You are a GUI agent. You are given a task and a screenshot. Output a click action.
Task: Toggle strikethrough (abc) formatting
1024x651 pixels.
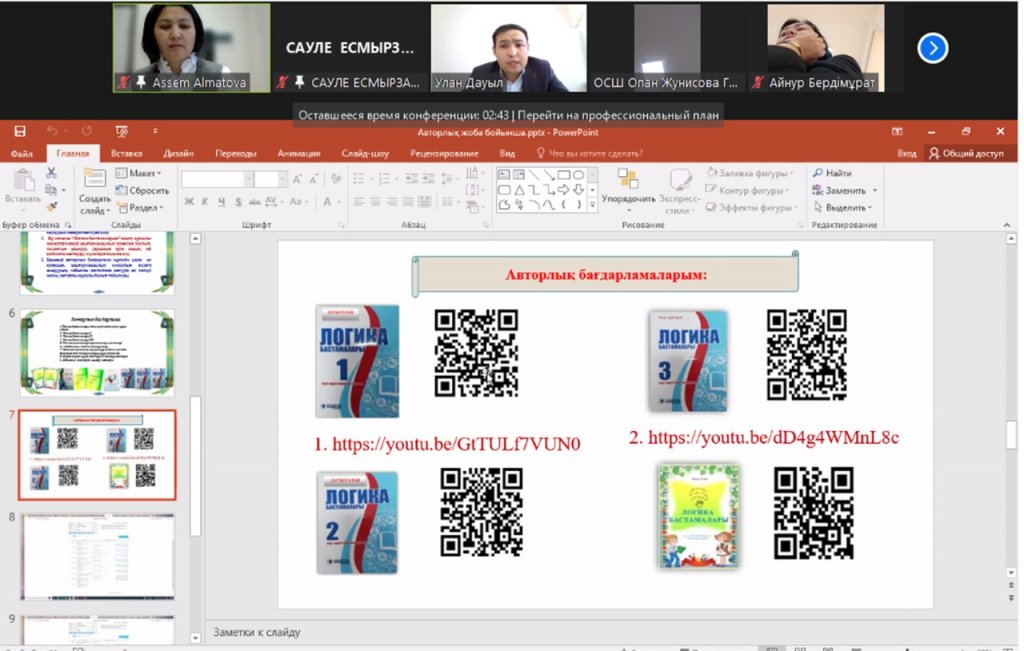[255, 202]
